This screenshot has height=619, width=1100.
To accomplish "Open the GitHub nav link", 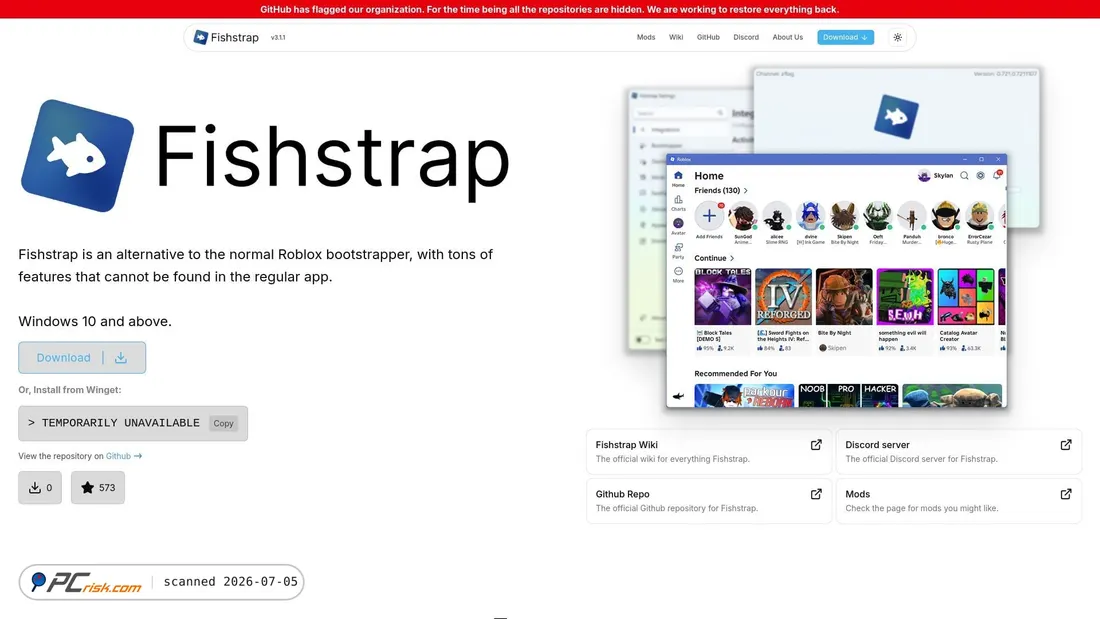I will [x=709, y=37].
